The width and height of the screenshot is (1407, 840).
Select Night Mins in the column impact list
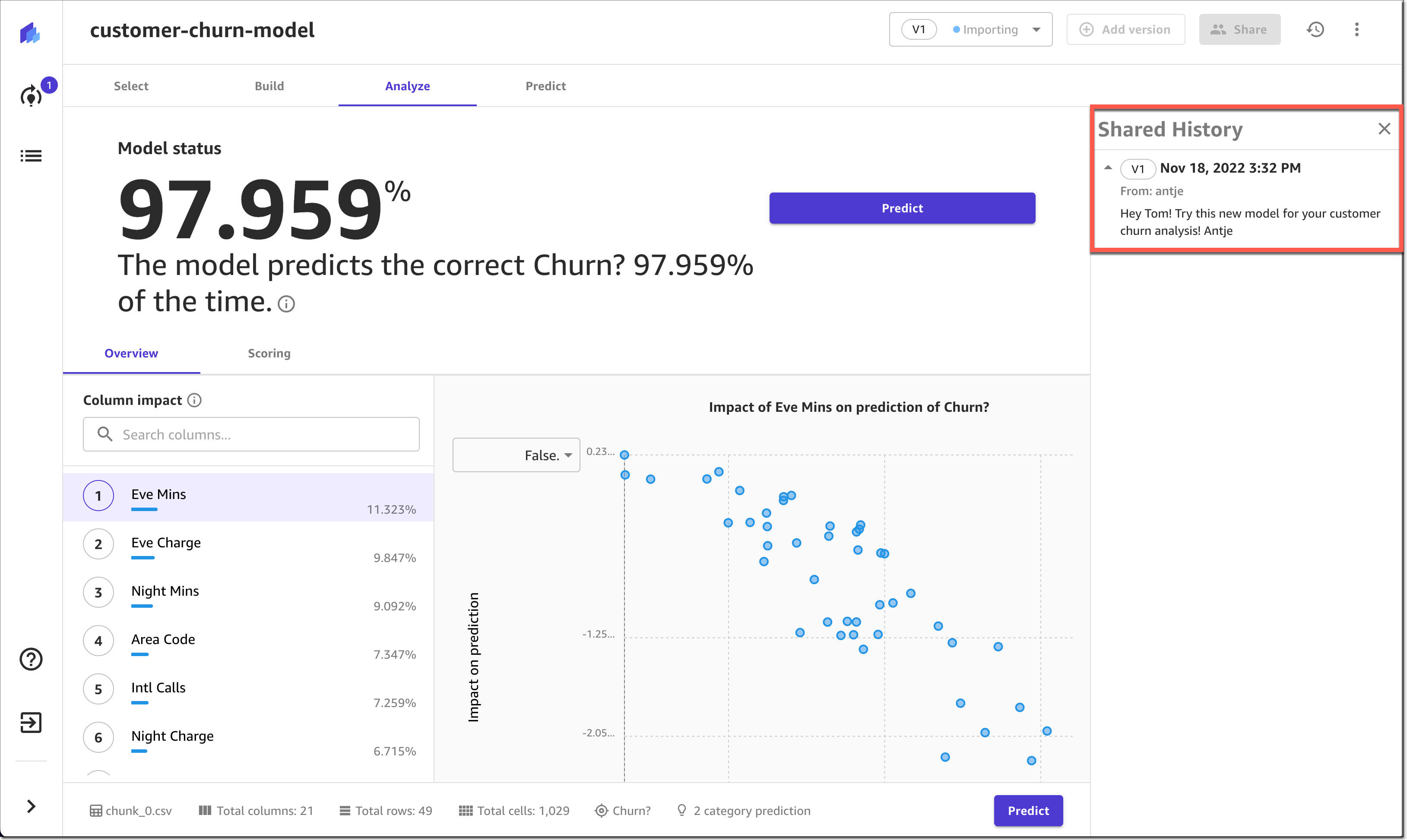(x=165, y=591)
